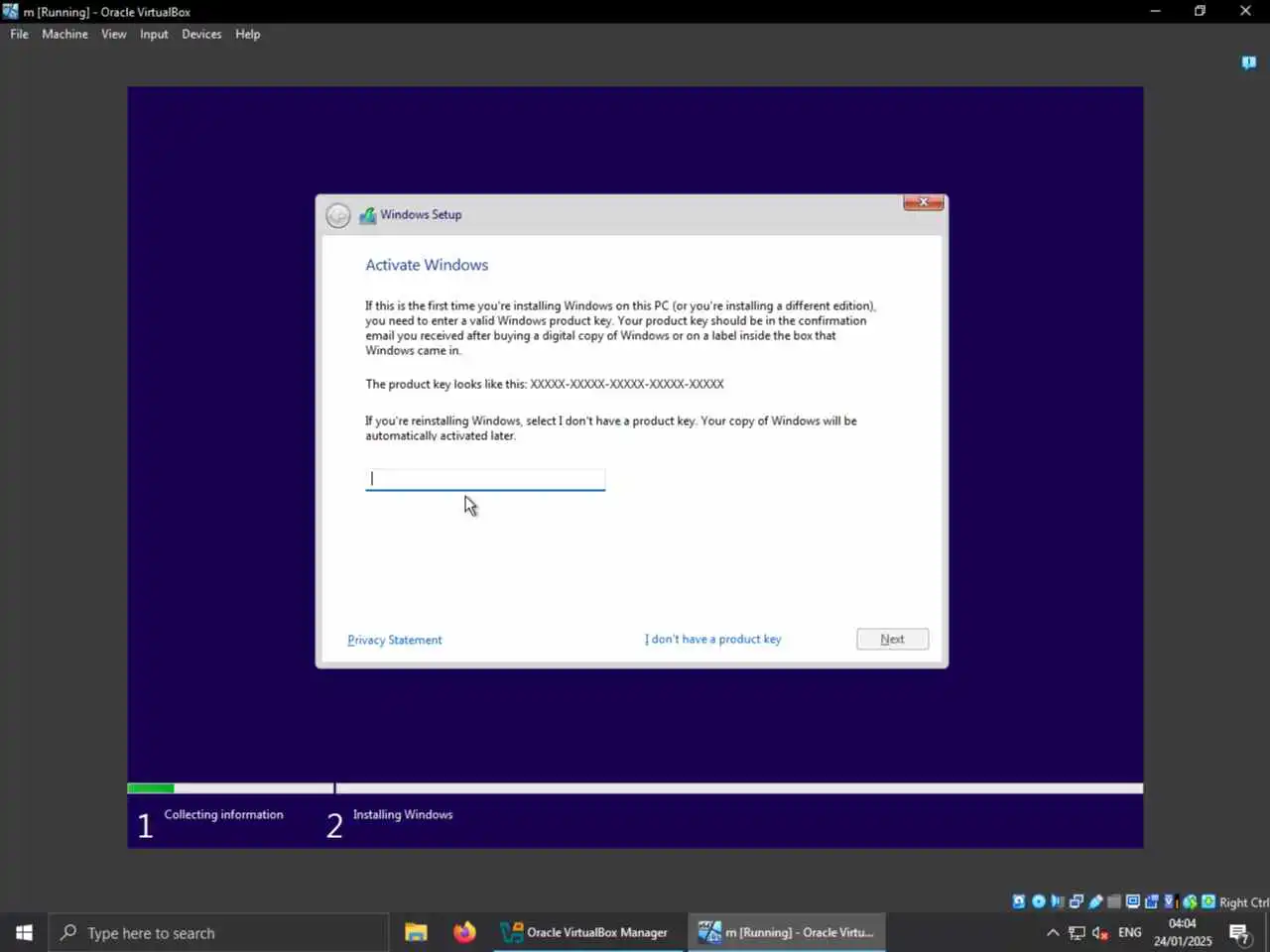
Task: Click the network adapters indicator icon
Action: coord(1077,901)
